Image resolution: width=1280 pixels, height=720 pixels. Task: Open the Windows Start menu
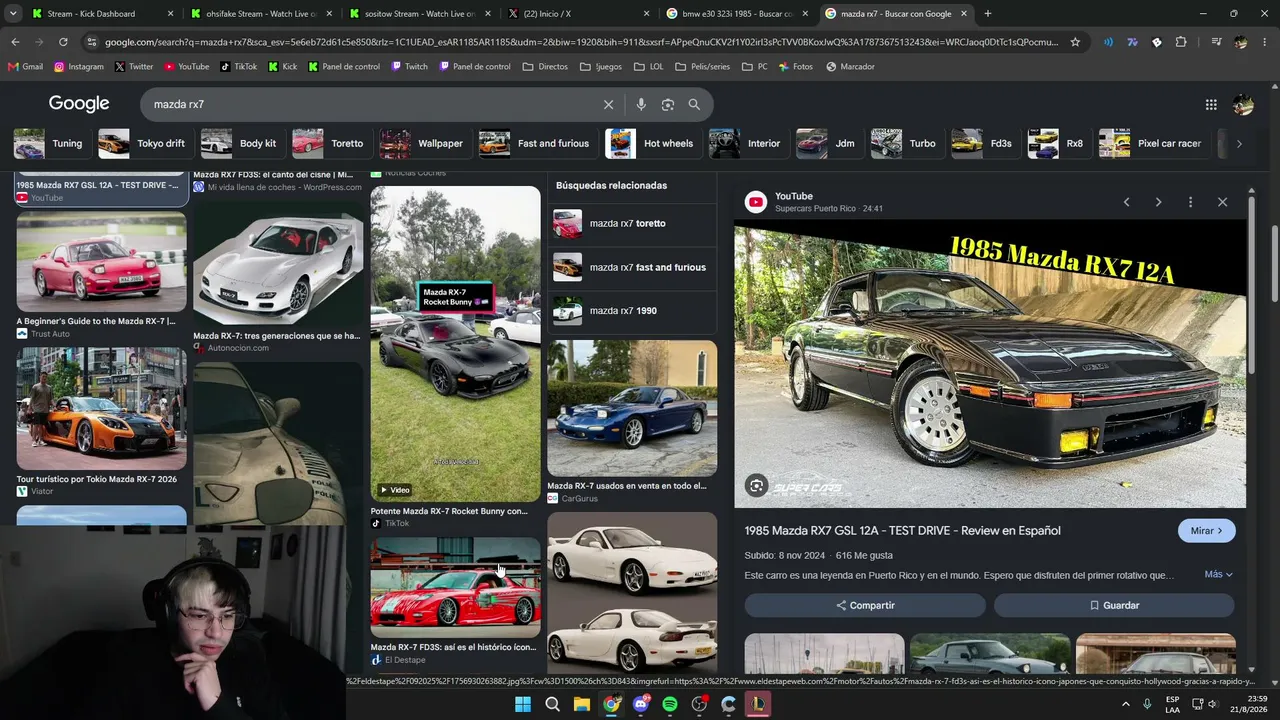(x=523, y=704)
